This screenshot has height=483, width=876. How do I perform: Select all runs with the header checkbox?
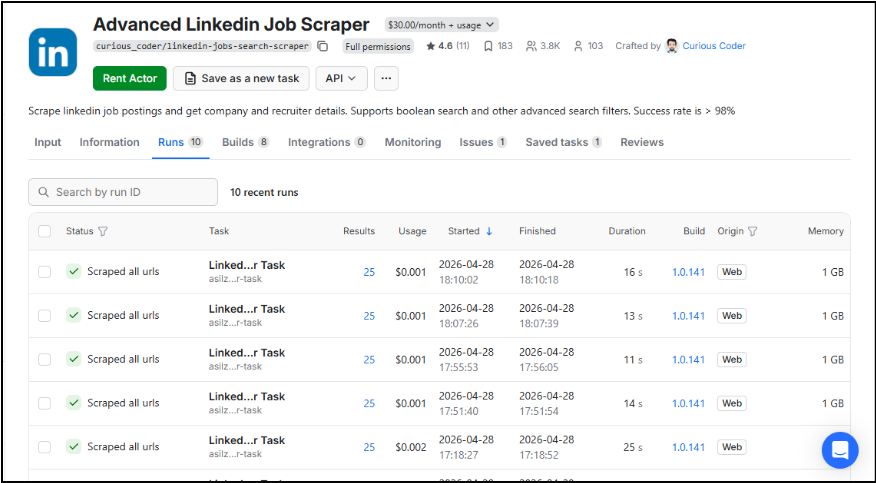coord(44,231)
